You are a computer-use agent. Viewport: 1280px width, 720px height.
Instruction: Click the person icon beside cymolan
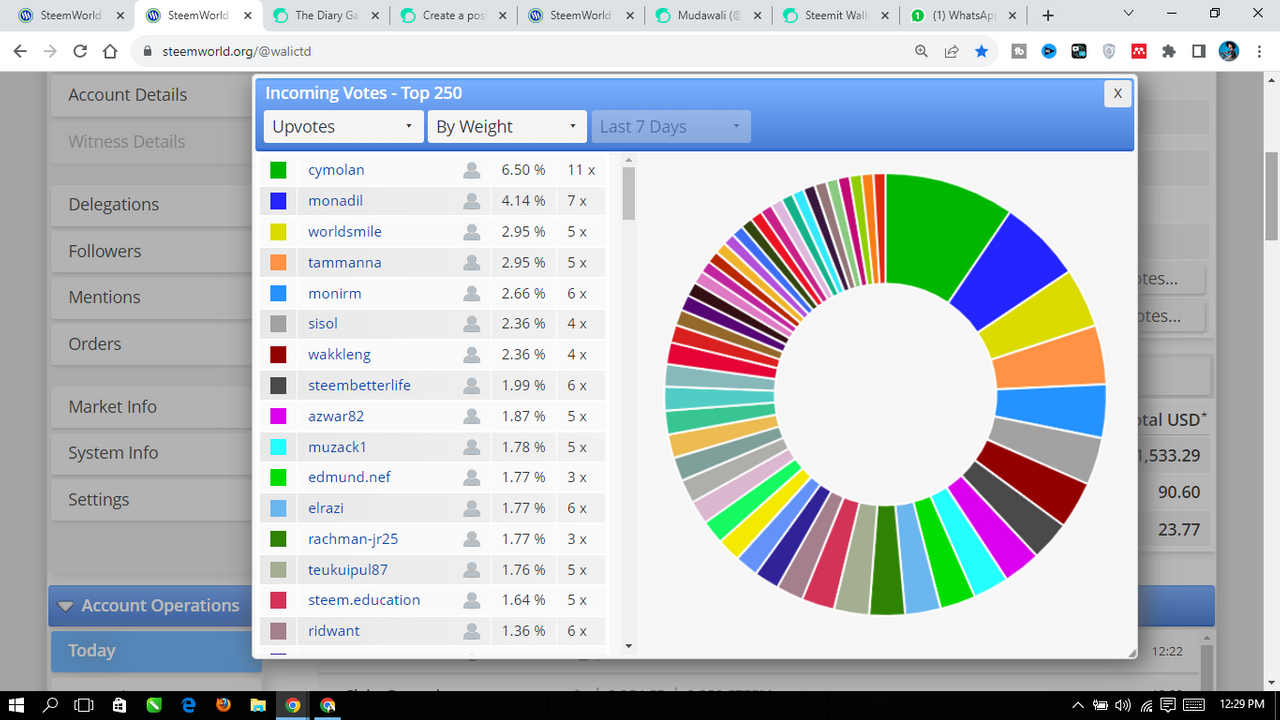(x=472, y=170)
